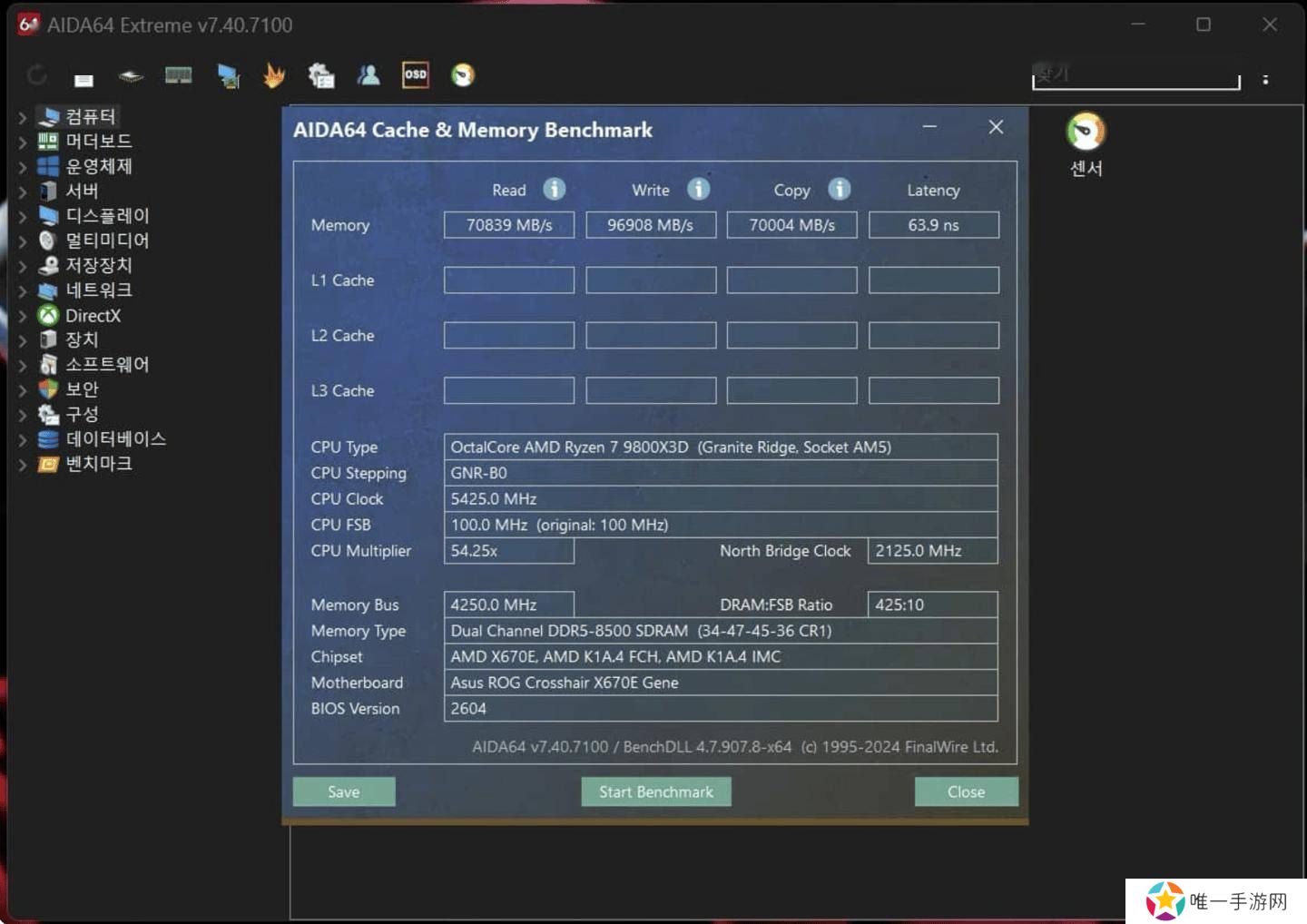Open the 센서 gauge icon in the right pane
The image size is (1307, 924).
pyautogui.click(x=1086, y=132)
